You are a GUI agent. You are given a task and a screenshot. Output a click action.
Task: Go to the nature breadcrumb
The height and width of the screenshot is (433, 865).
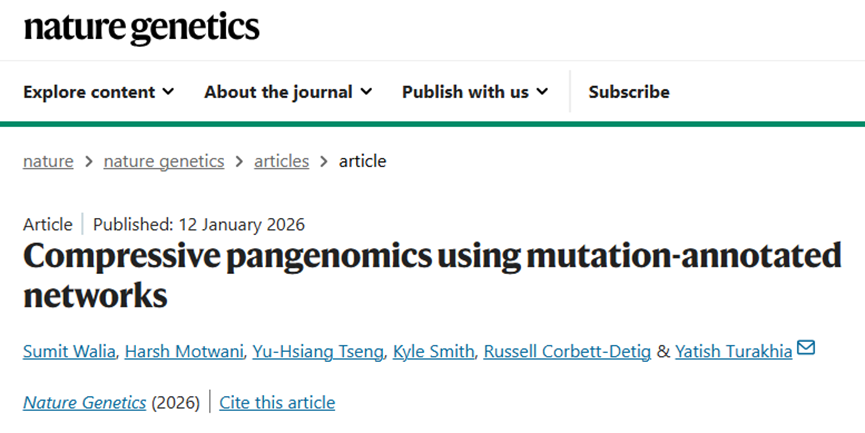48,161
